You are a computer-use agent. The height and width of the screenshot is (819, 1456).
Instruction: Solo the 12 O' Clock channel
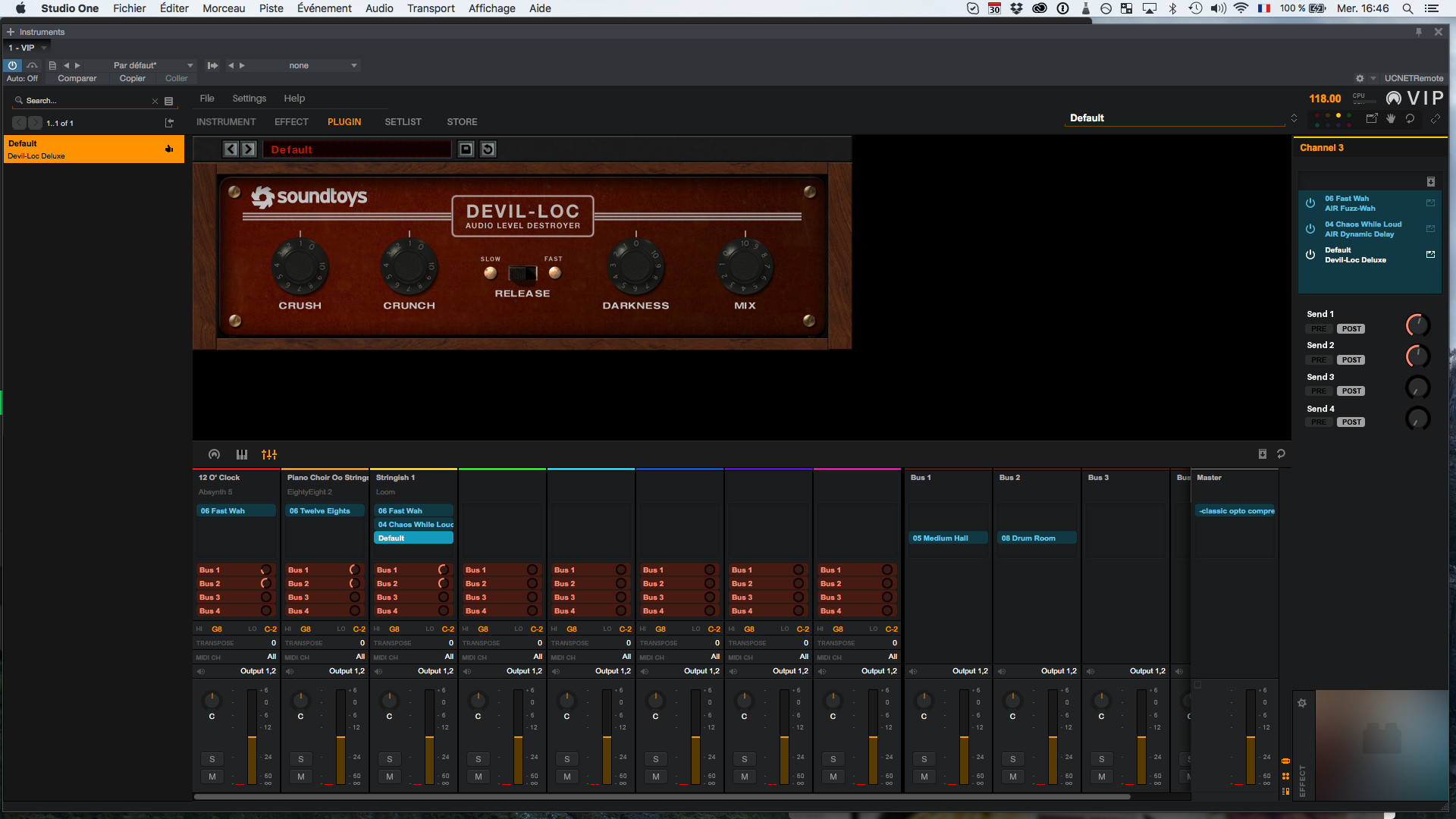[x=212, y=759]
